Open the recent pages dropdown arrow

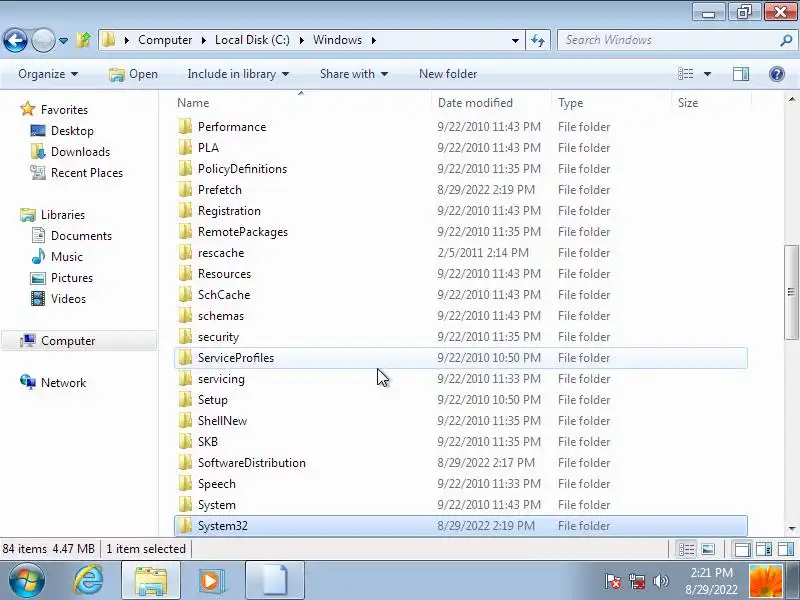(x=63, y=40)
